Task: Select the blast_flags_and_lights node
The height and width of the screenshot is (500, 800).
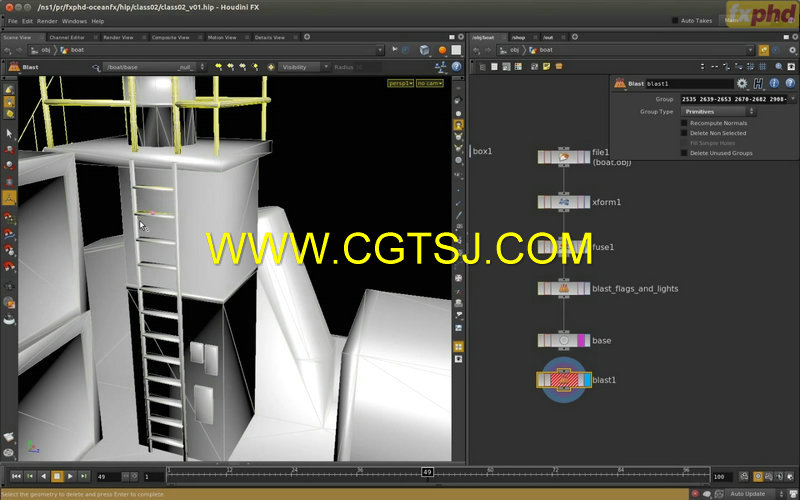Action: [x=564, y=289]
